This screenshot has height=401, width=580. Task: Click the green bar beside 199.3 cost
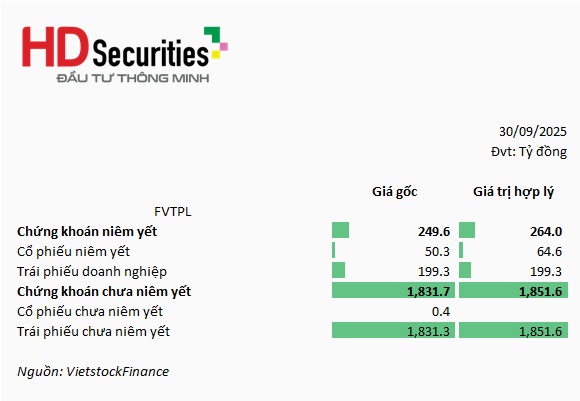338,270
